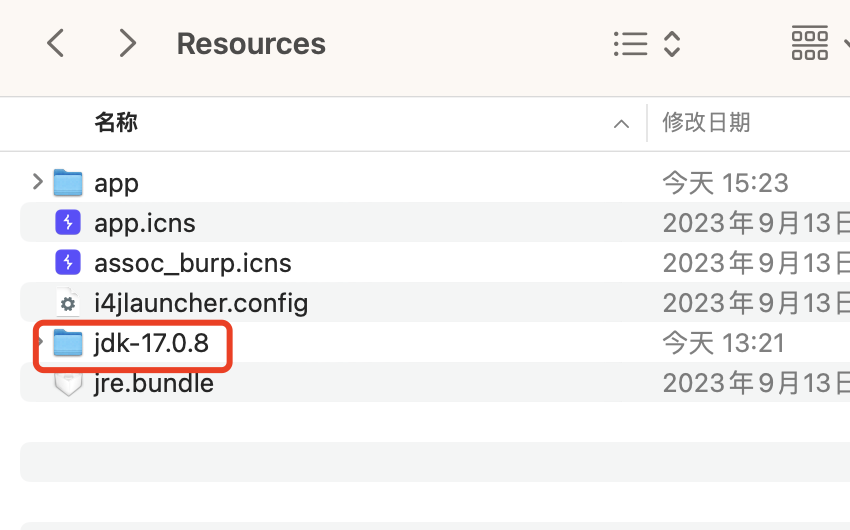
Task: Select the jre.bundle file name
Action: coord(154,383)
